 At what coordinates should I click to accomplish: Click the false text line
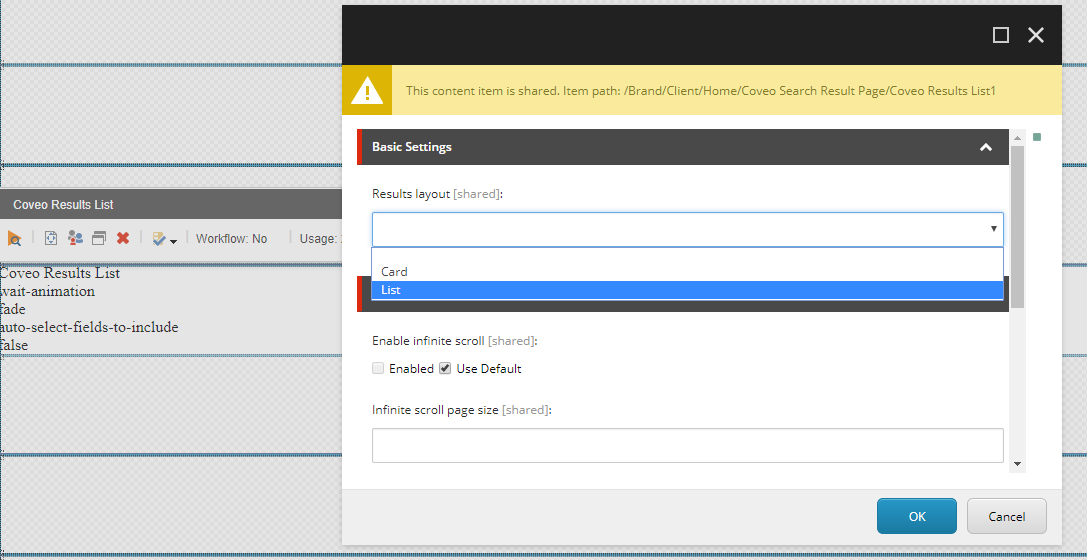[x=14, y=345]
